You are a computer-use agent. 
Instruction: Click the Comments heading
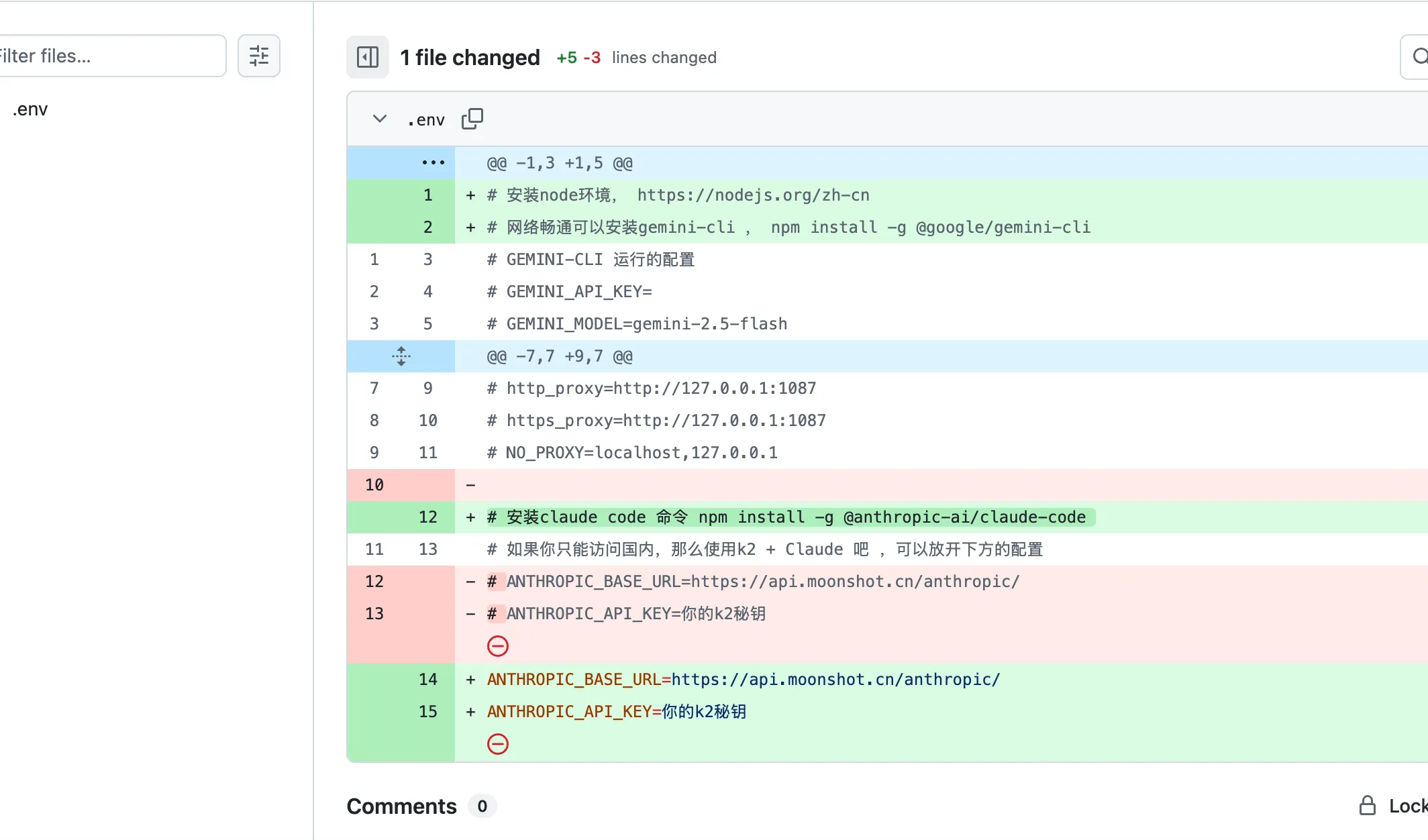401,806
